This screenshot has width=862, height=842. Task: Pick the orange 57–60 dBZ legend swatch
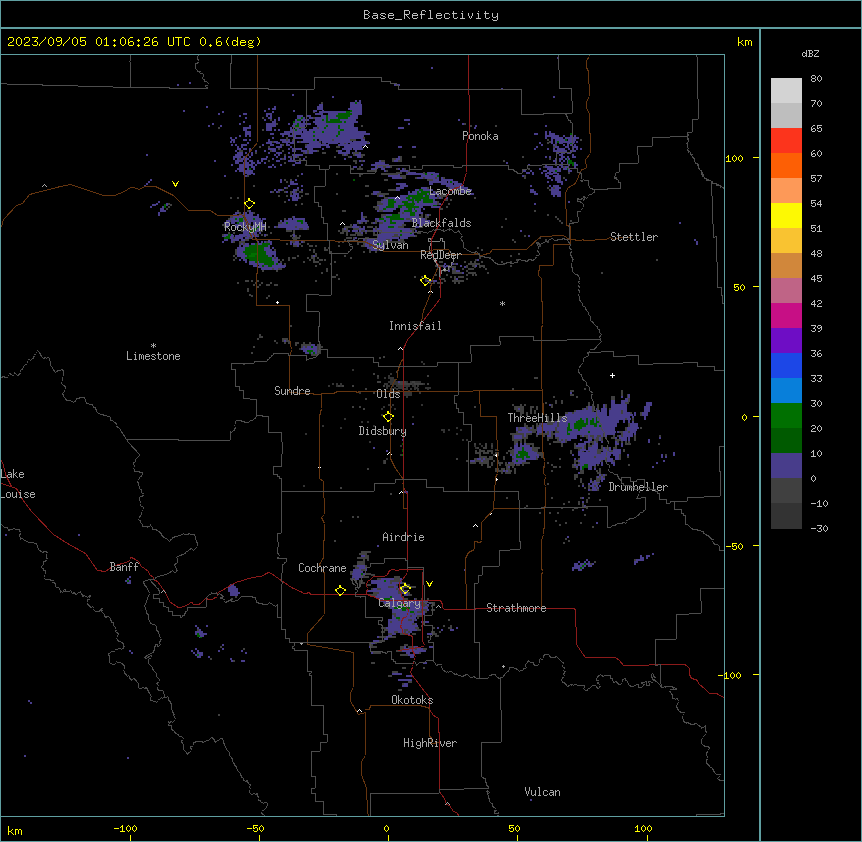pyautogui.click(x=786, y=165)
